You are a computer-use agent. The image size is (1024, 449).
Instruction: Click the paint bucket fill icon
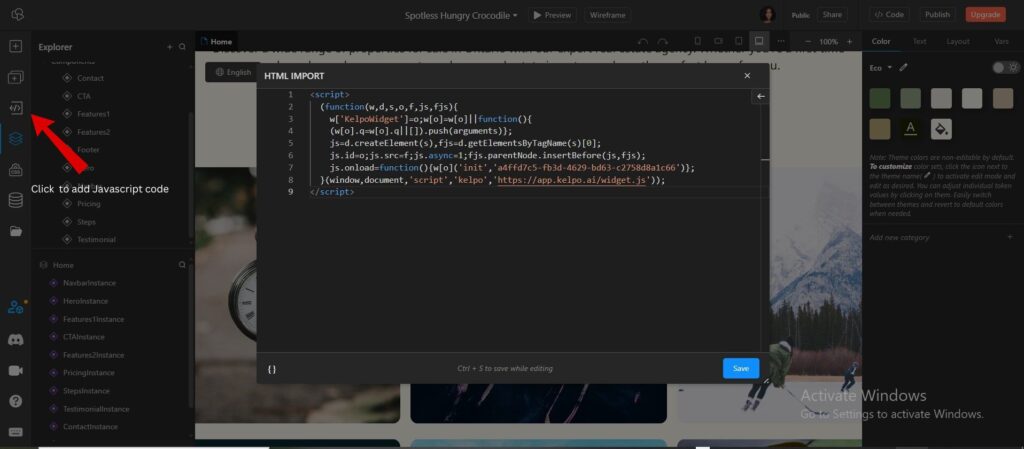click(x=941, y=129)
